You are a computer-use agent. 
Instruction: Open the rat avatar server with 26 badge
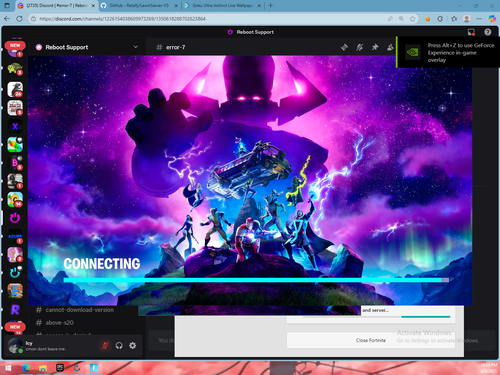click(x=15, y=89)
